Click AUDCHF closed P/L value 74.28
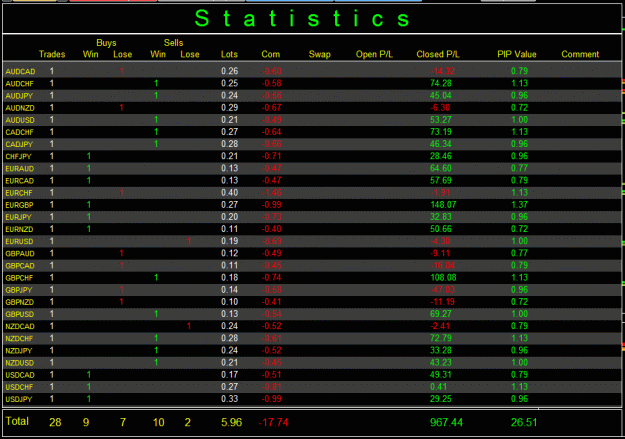 coord(441,83)
